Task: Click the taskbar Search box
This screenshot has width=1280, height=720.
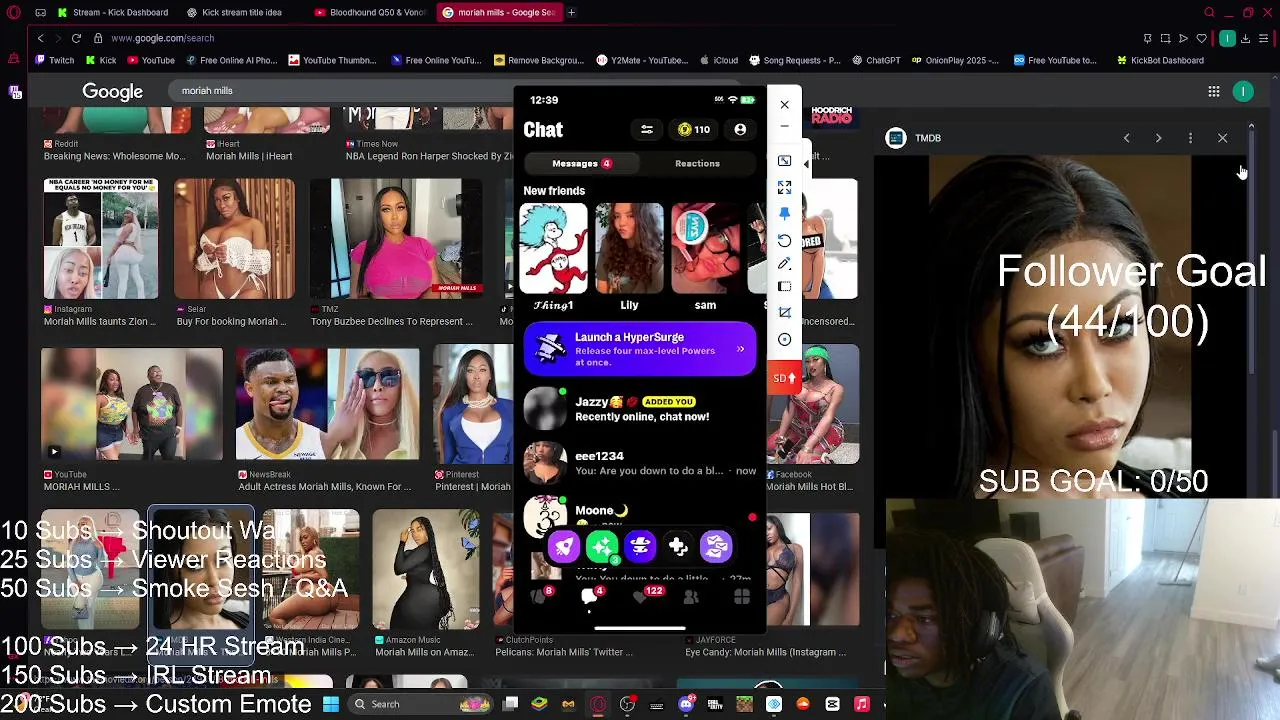Action: click(x=420, y=704)
